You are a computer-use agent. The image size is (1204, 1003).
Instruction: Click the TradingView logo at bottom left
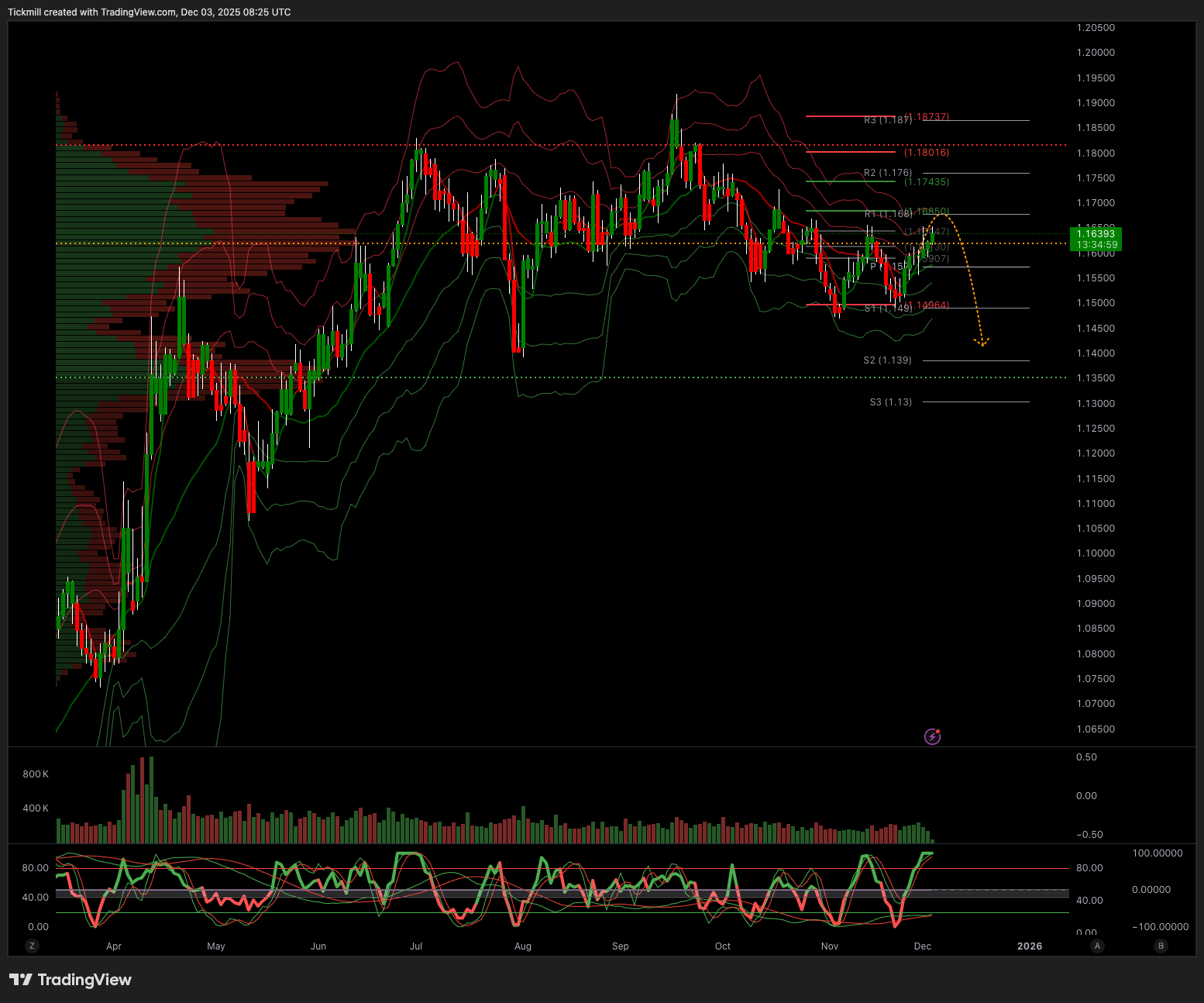[71, 980]
